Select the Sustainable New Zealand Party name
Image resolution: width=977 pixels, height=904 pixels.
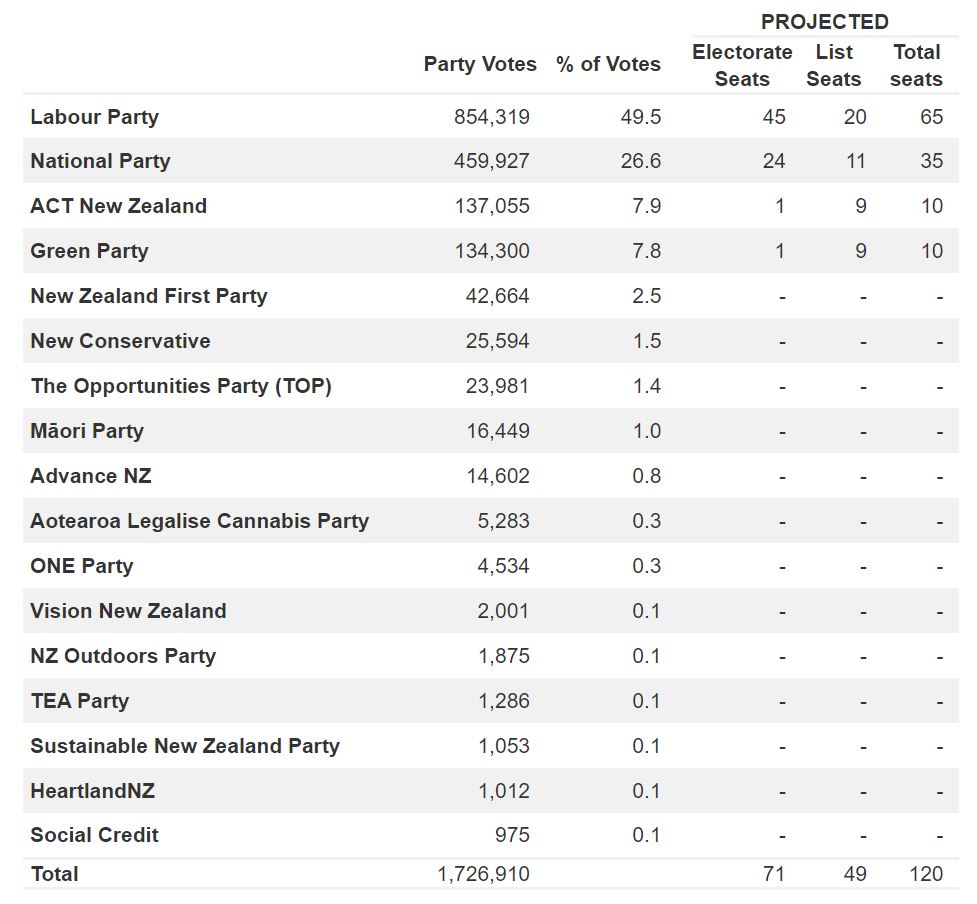pyautogui.click(x=185, y=746)
